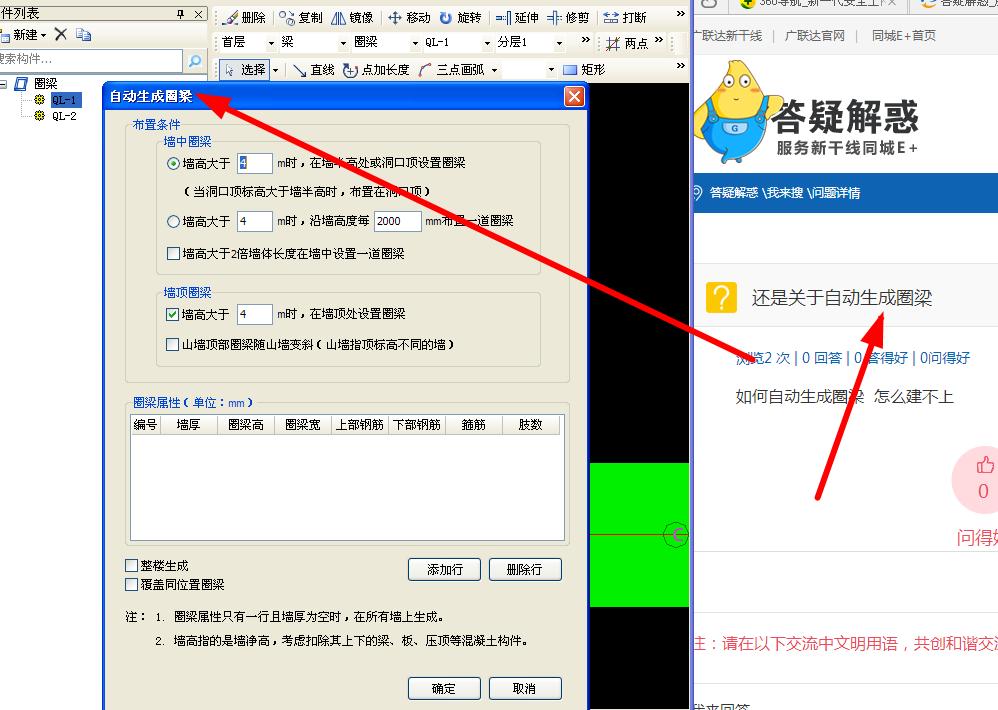Expand the top toolbar overflow chevron after 打断
Screen dimensions: 998x710
click(680, 14)
